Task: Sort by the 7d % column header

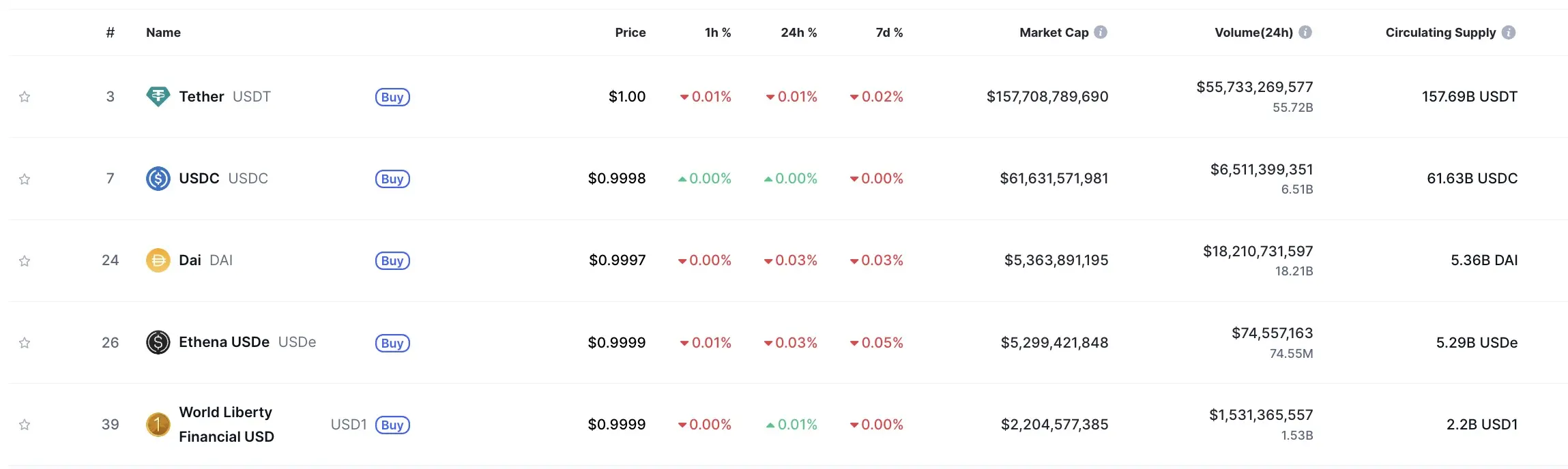Action: (889, 33)
